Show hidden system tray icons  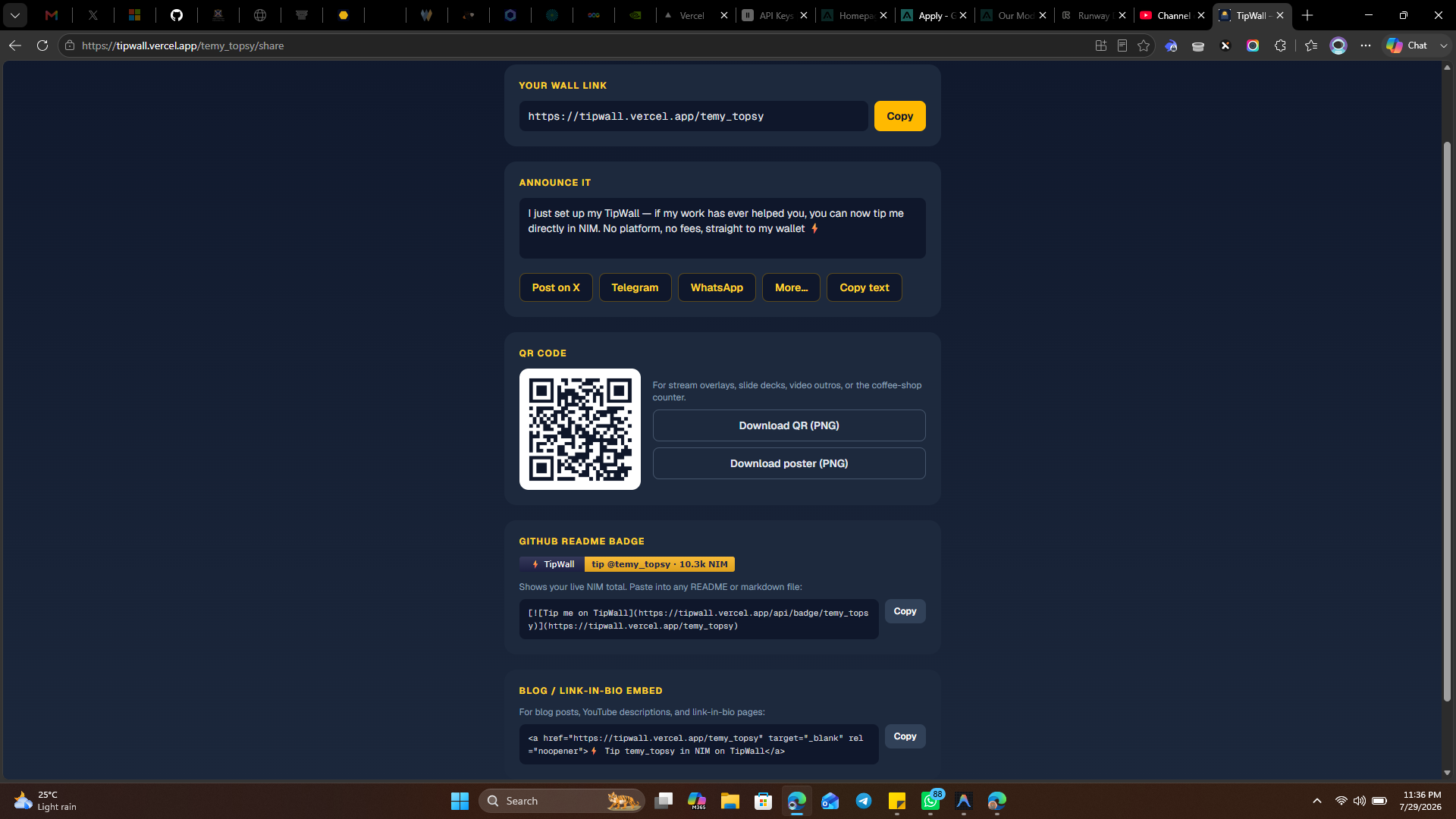click(1317, 801)
